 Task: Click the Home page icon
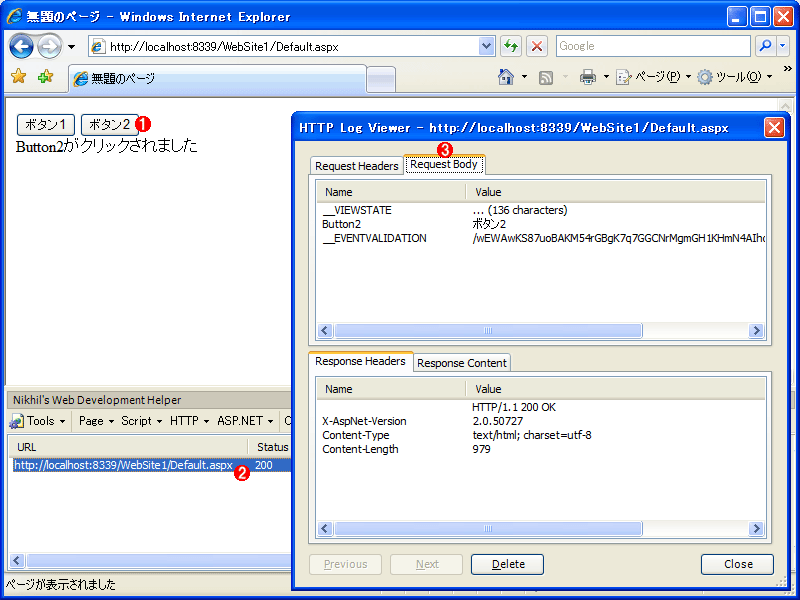tap(506, 77)
